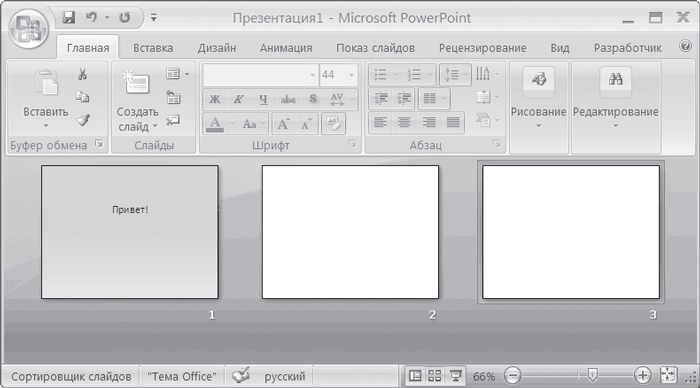
Task: Cut selection with scissors icon
Action: [x=82, y=74]
